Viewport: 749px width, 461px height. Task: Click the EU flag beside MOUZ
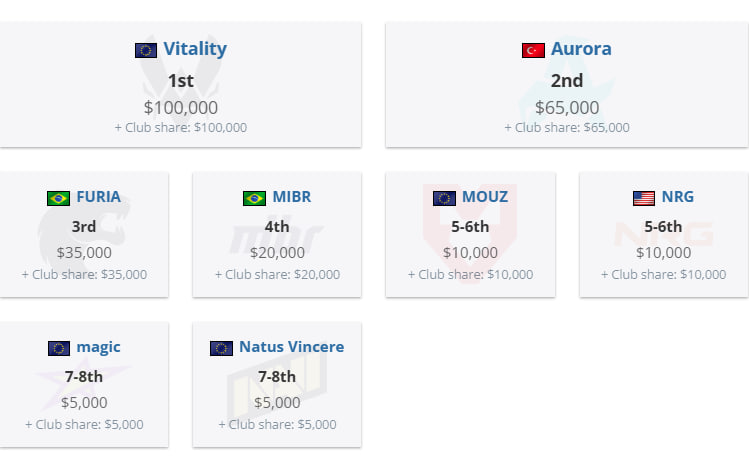(x=444, y=198)
